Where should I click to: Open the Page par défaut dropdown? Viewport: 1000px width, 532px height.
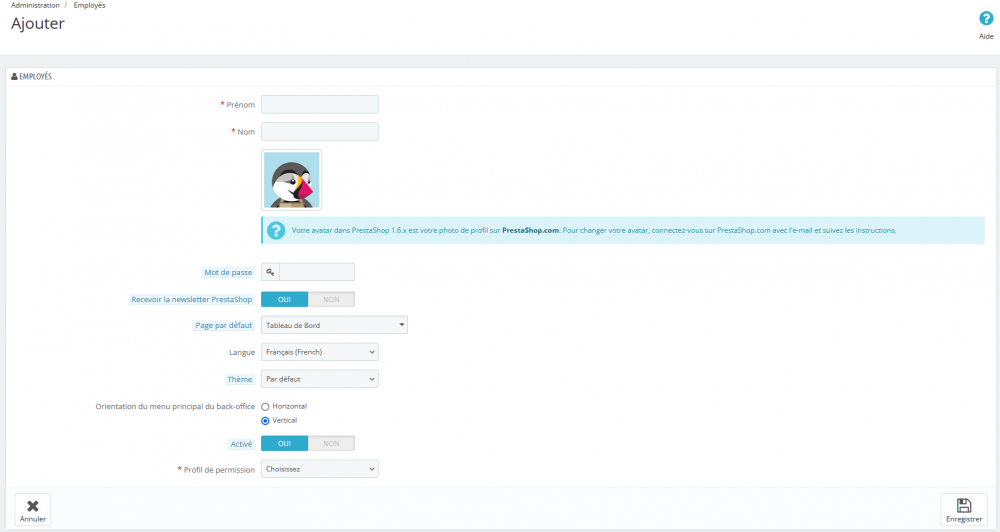pos(334,325)
